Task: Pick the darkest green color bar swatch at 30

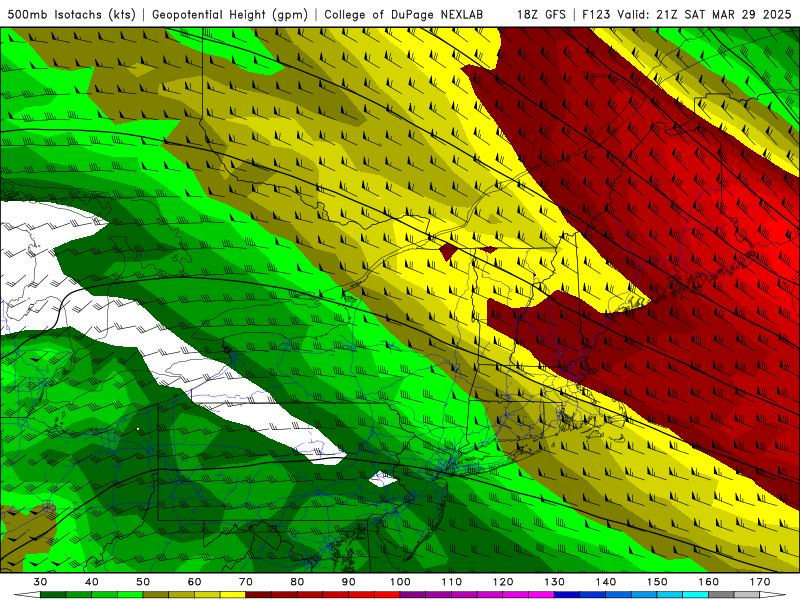Action: (x=53, y=595)
